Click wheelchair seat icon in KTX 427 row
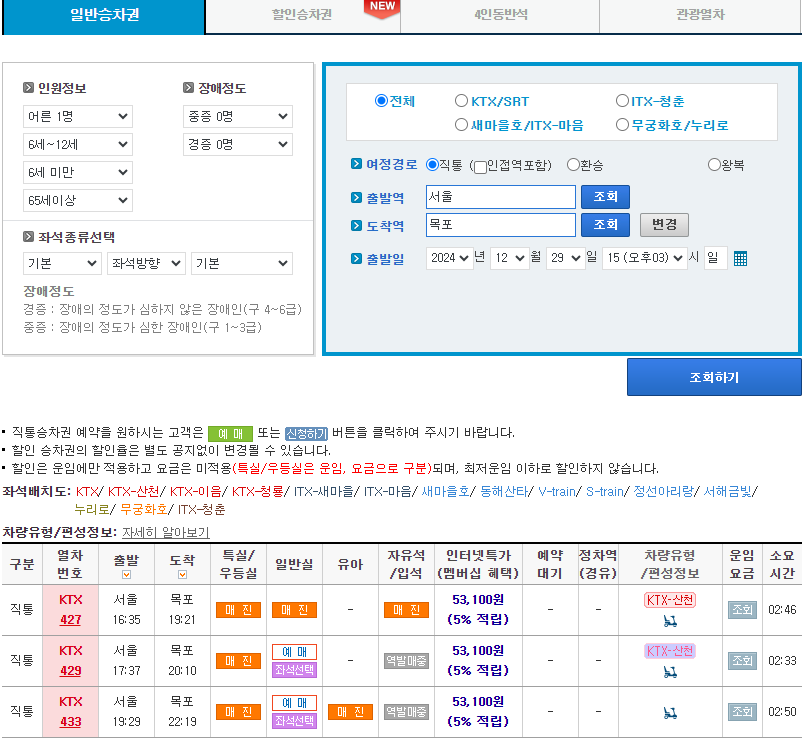The width and height of the screenshot is (812, 739). coord(670,620)
